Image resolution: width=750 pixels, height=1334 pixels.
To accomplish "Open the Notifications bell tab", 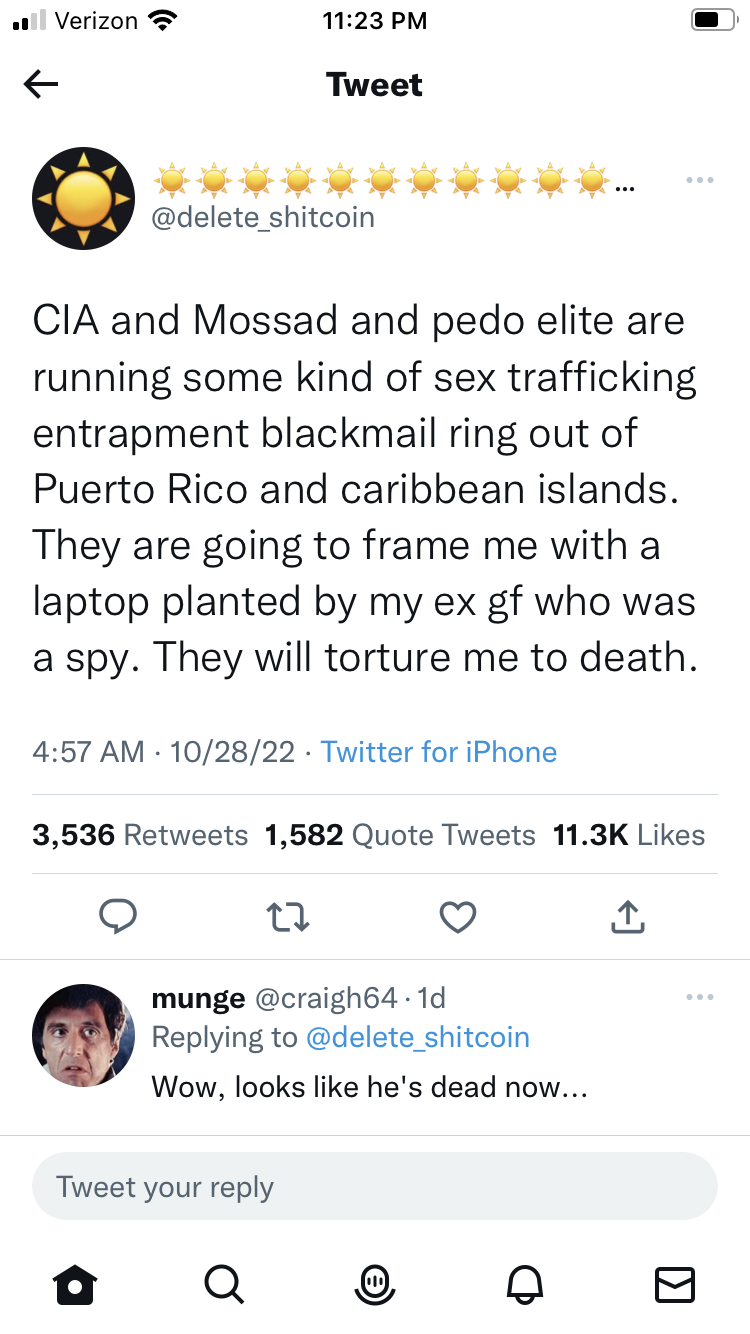I will [526, 1283].
